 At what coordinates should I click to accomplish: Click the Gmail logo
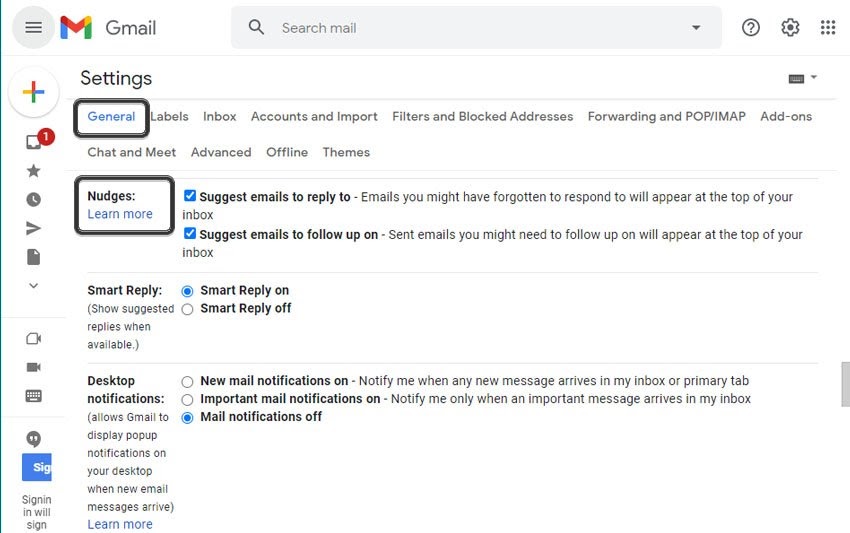[108, 28]
